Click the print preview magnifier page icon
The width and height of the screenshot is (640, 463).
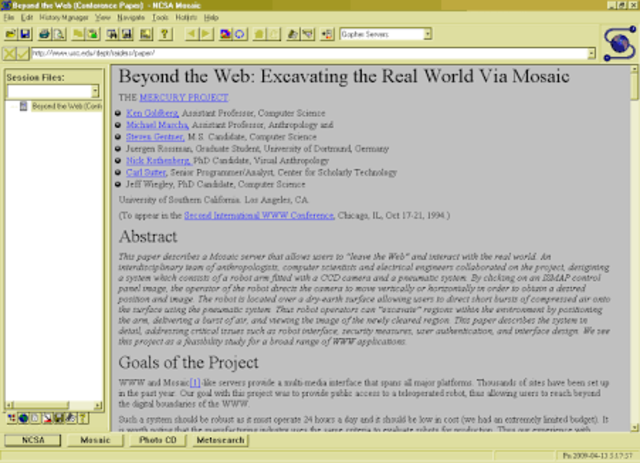[59, 34]
